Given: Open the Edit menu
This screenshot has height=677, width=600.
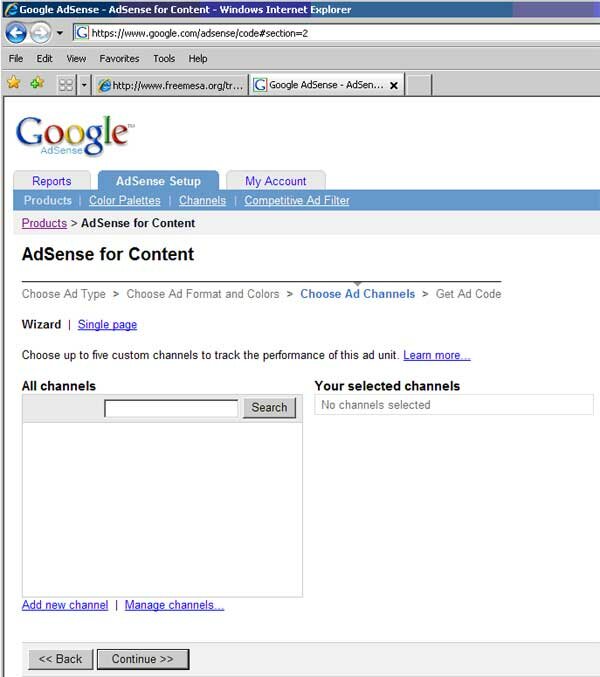Looking at the screenshot, I should [x=44, y=58].
